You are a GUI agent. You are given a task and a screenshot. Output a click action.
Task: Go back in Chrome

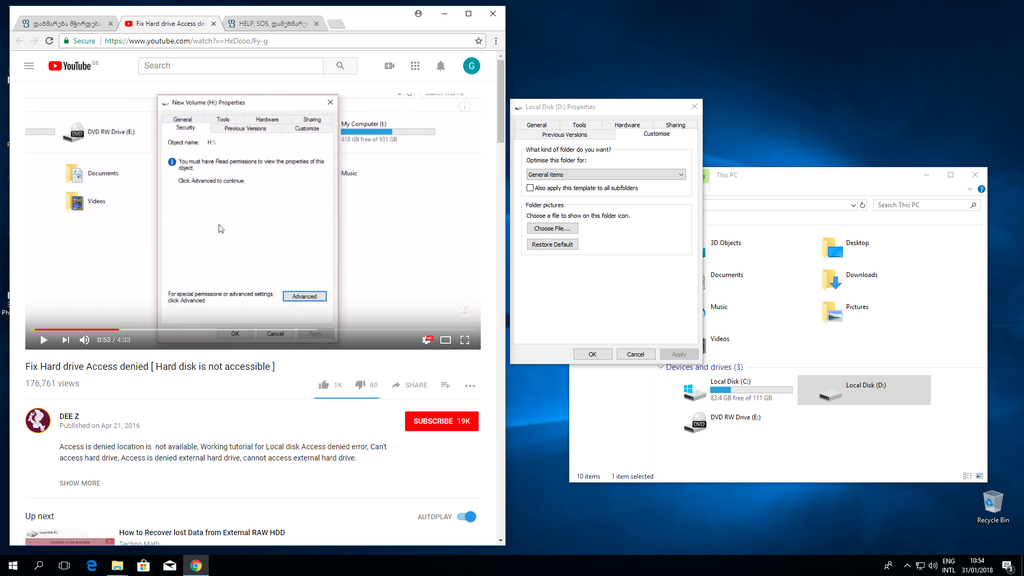[20, 40]
